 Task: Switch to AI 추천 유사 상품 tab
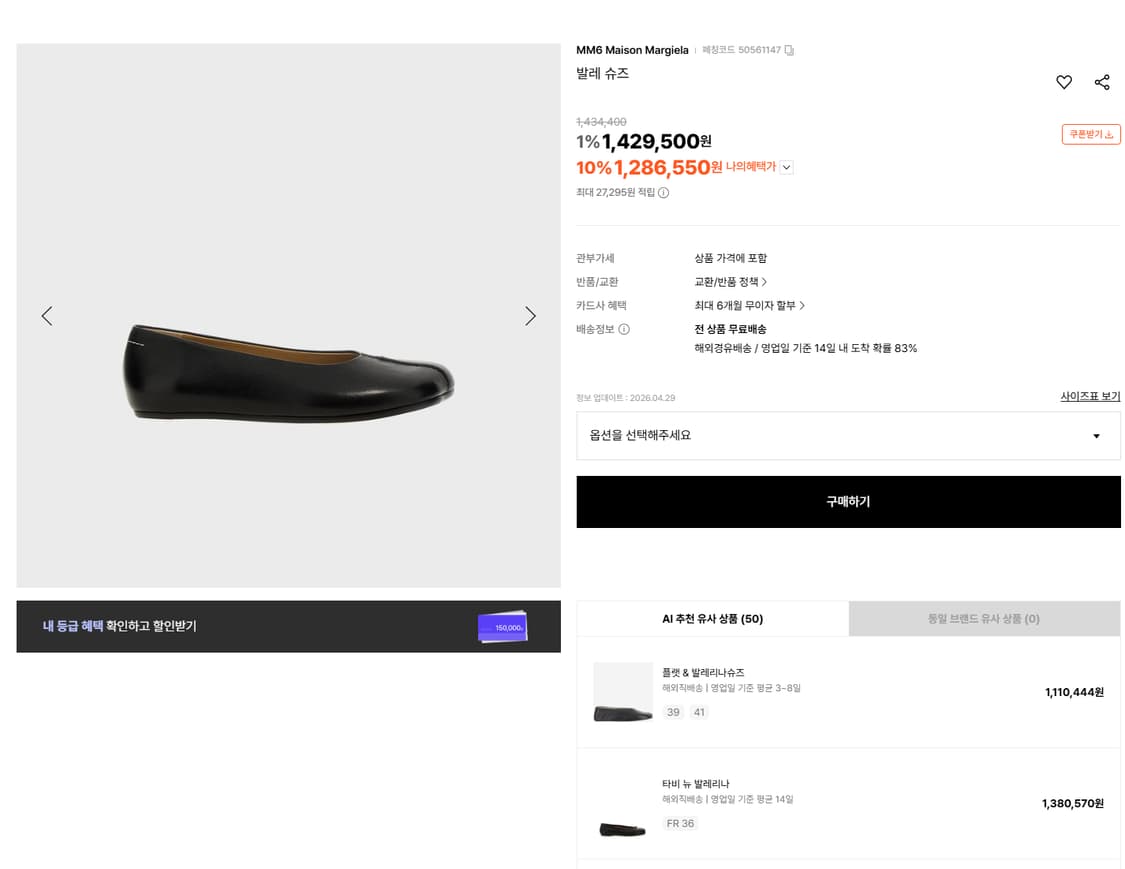712,619
